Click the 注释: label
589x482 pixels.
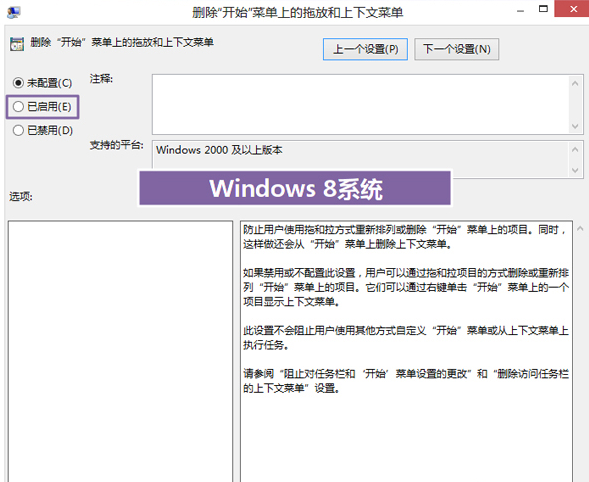(101, 79)
